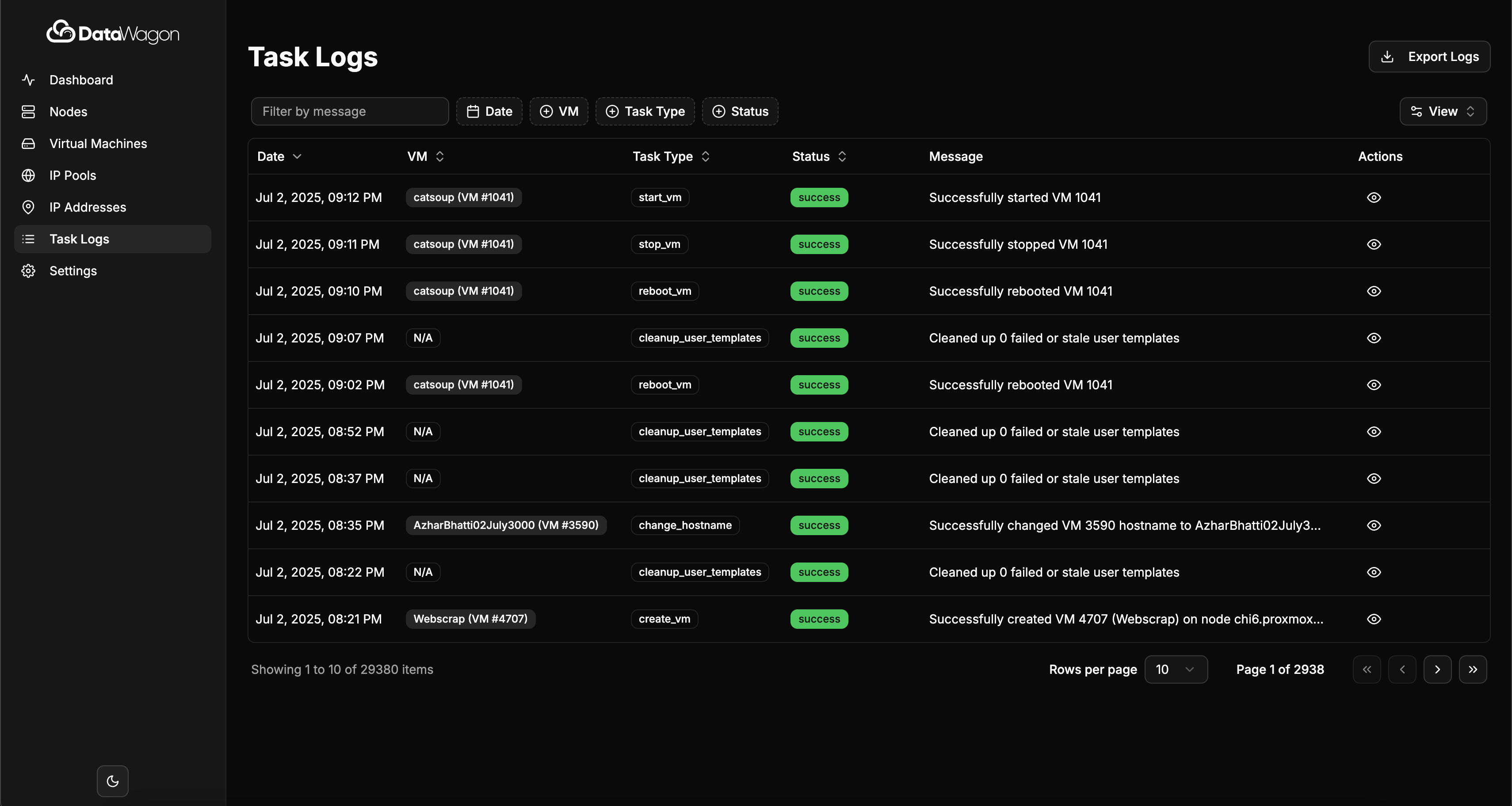Open the Task Type filter
This screenshot has height=806, width=1512.
point(645,111)
